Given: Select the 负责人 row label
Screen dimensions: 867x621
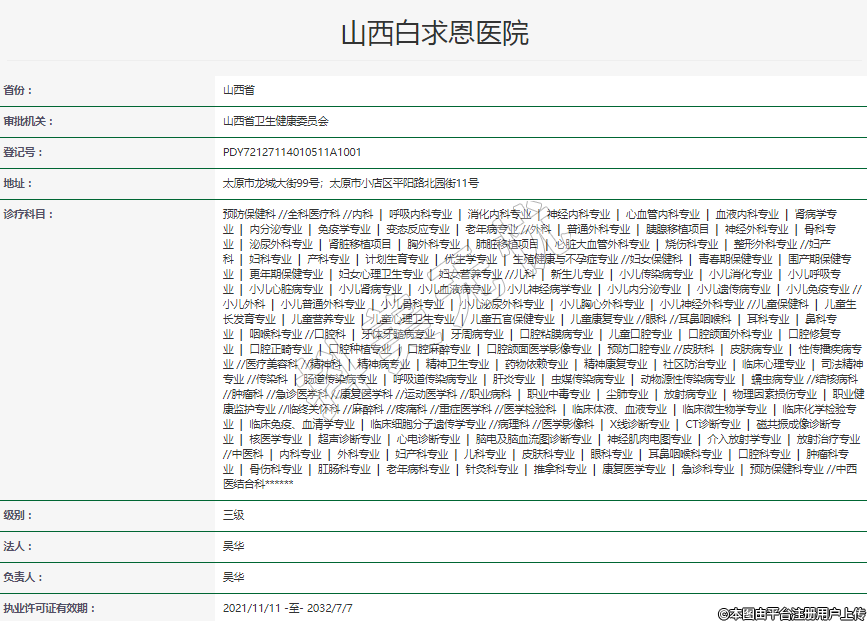Looking at the screenshot, I should [23, 577].
